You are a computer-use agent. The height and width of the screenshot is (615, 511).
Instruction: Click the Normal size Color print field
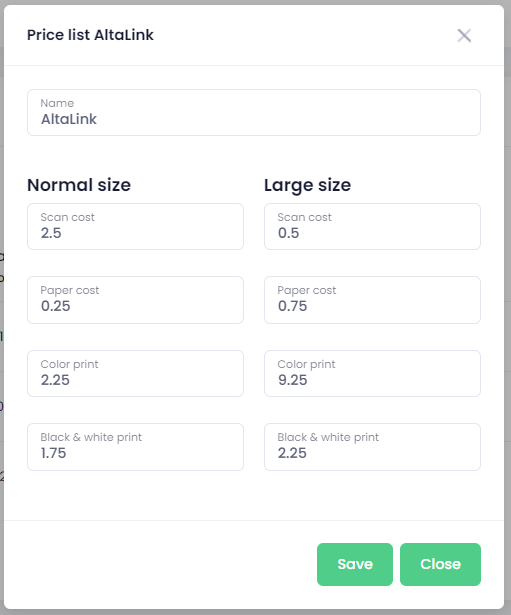tap(135, 373)
